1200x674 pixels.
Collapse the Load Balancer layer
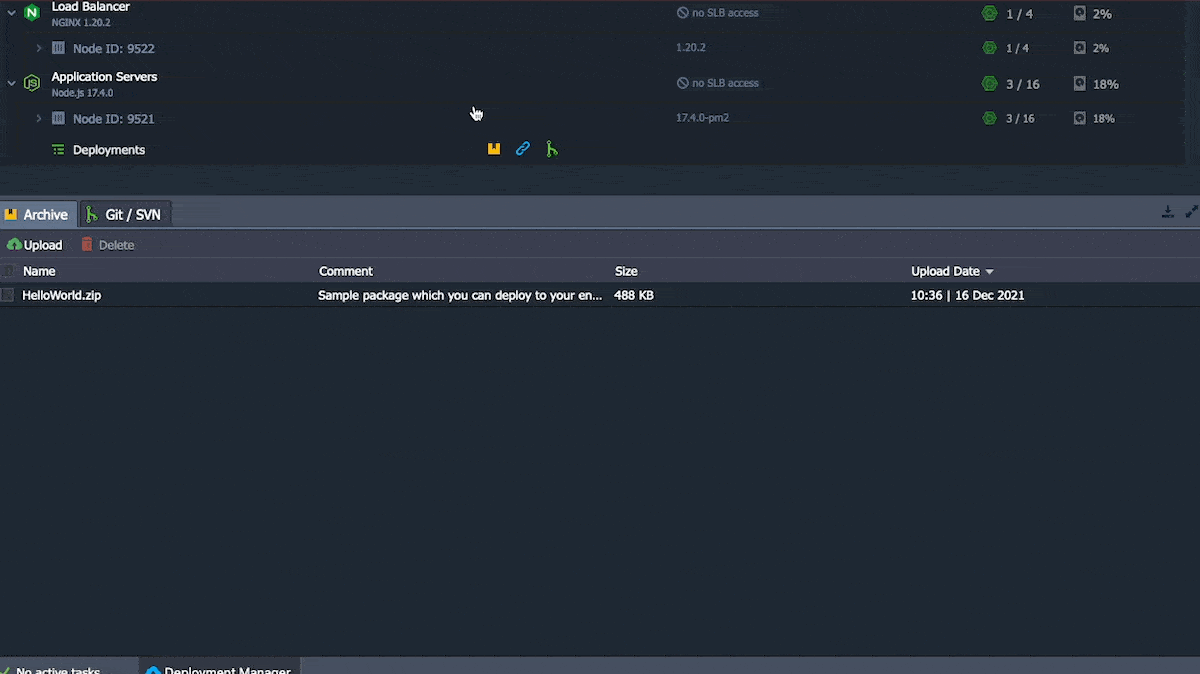[x=12, y=13]
